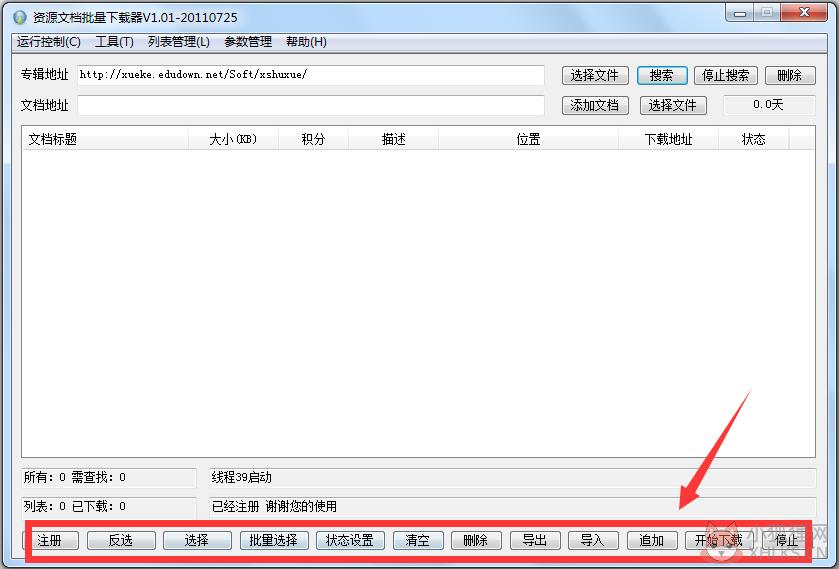Click the application icon in title bar
Image resolution: width=839 pixels, height=569 pixels.
(x=20, y=18)
